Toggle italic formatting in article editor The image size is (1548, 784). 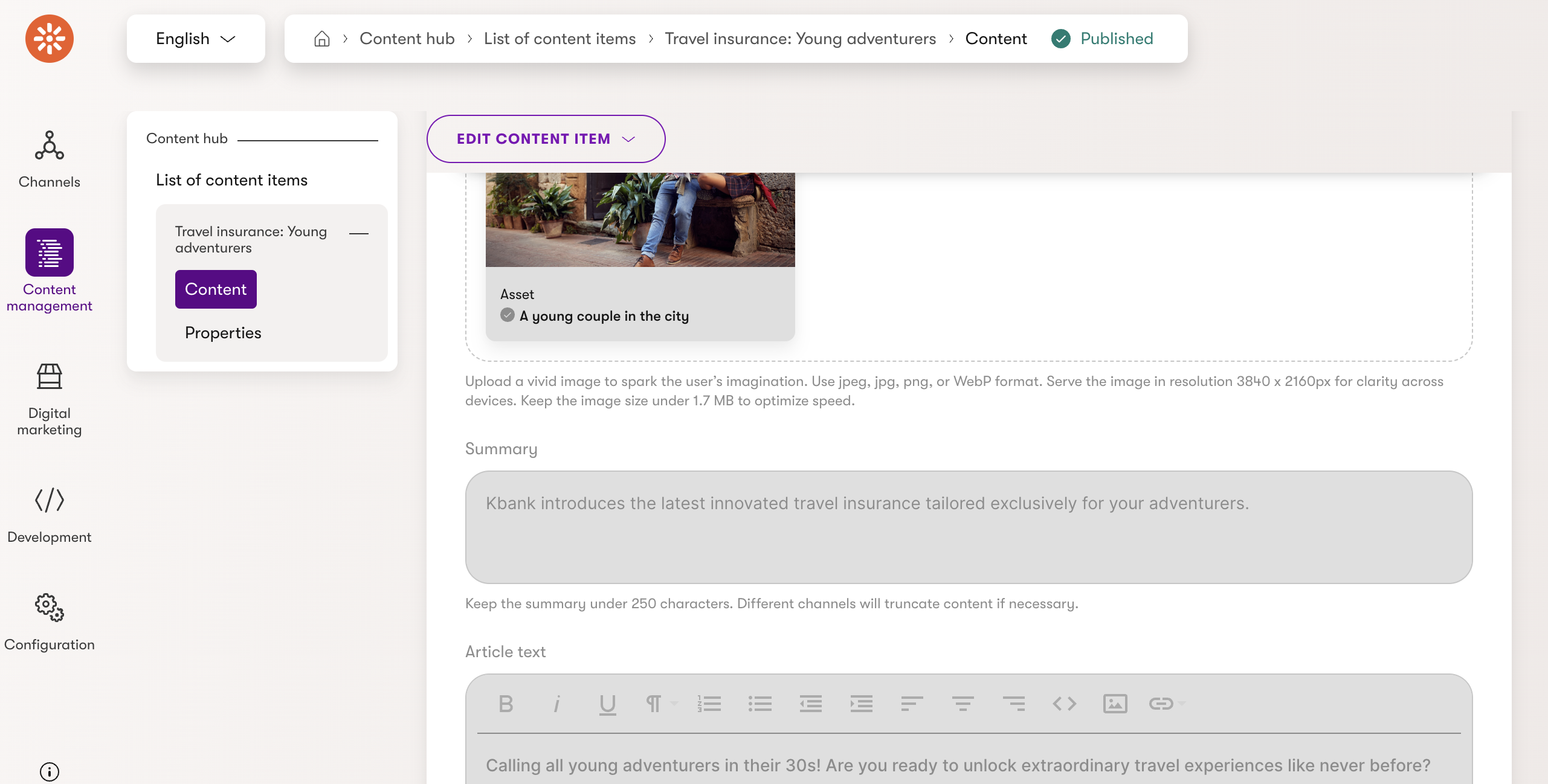[x=556, y=704]
